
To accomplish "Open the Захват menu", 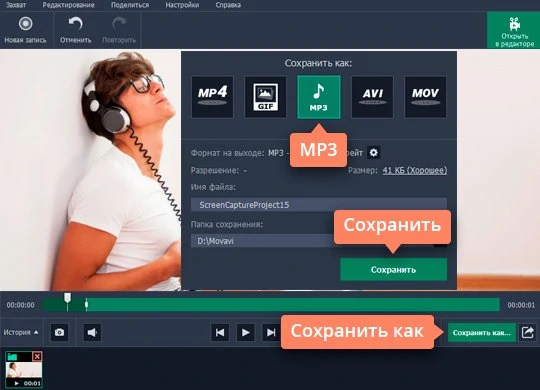I will pyautogui.click(x=16, y=5).
